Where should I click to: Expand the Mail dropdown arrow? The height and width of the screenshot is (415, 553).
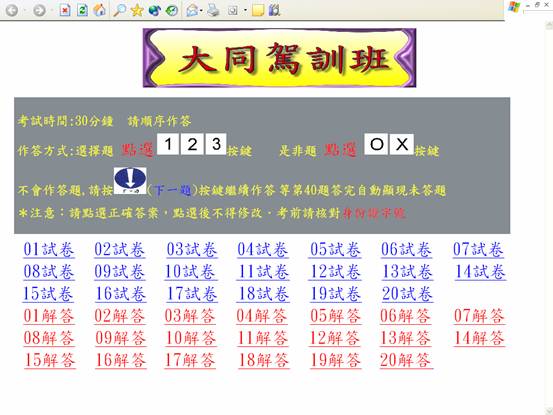click(x=201, y=11)
